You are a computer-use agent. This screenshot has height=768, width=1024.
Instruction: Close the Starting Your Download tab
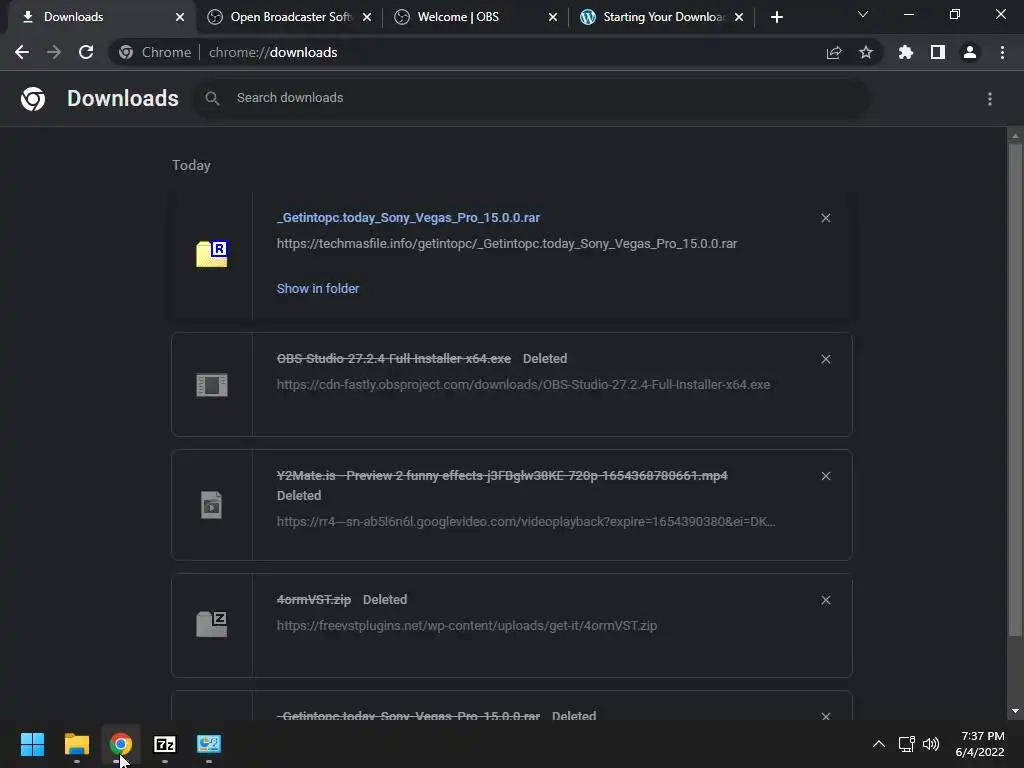pos(738,17)
